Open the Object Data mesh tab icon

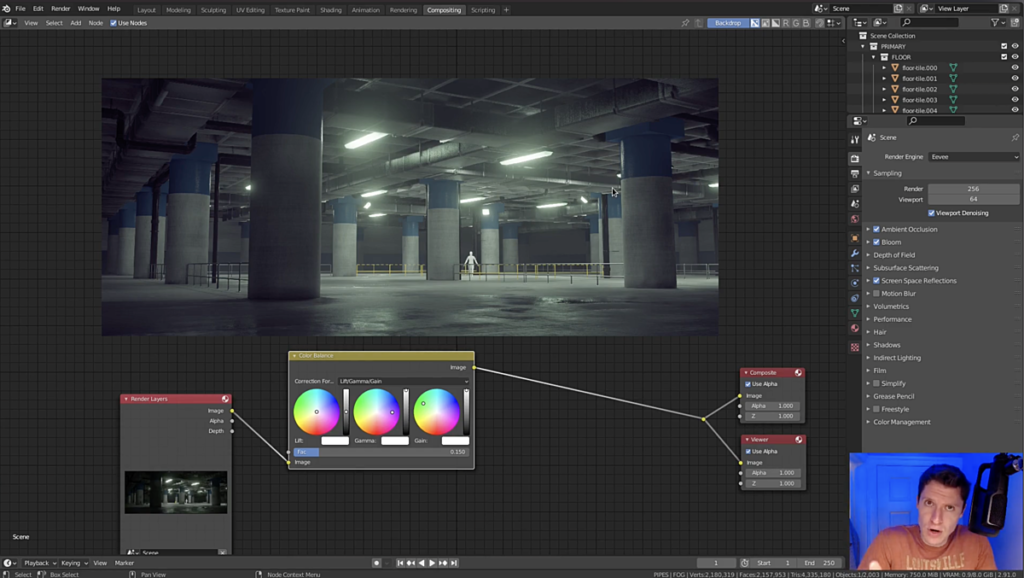(x=855, y=313)
